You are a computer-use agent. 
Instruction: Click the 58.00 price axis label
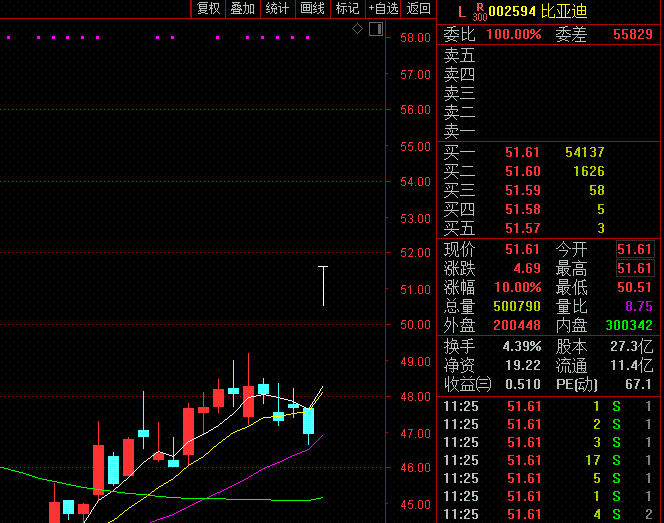[415, 38]
